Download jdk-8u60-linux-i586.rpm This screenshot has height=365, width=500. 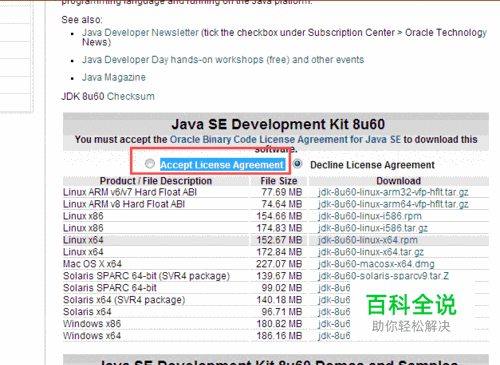coord(370,216)
